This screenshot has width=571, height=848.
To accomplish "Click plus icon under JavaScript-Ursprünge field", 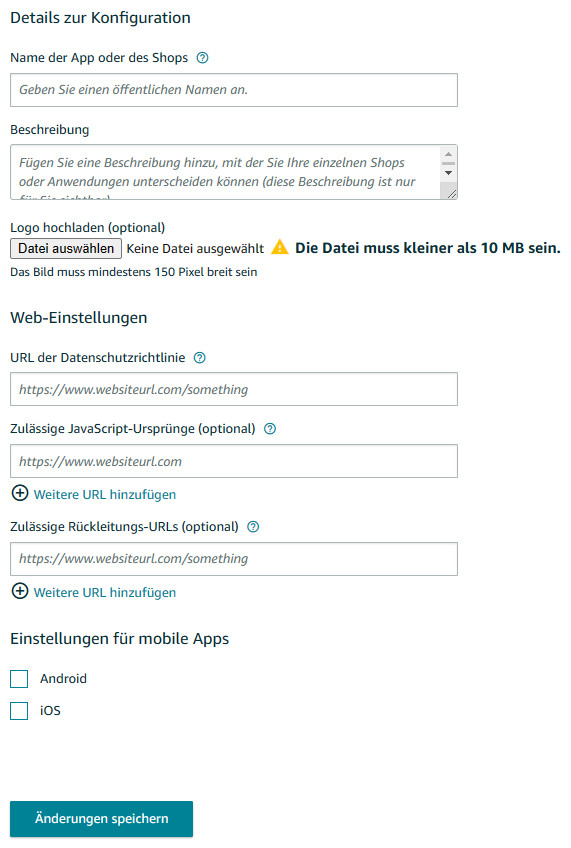I will click(20, 493).
